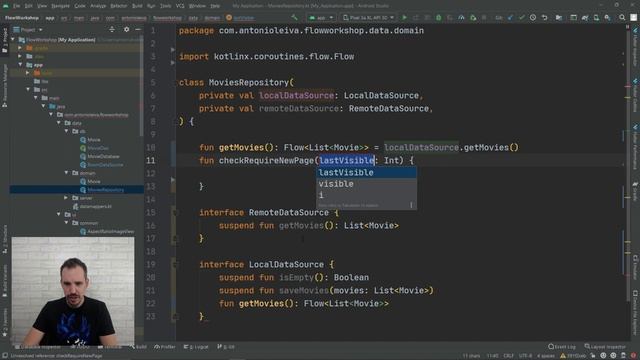Click '4 spaces' indent setting in status bar

pyautogui.click(x=546, y=356)
